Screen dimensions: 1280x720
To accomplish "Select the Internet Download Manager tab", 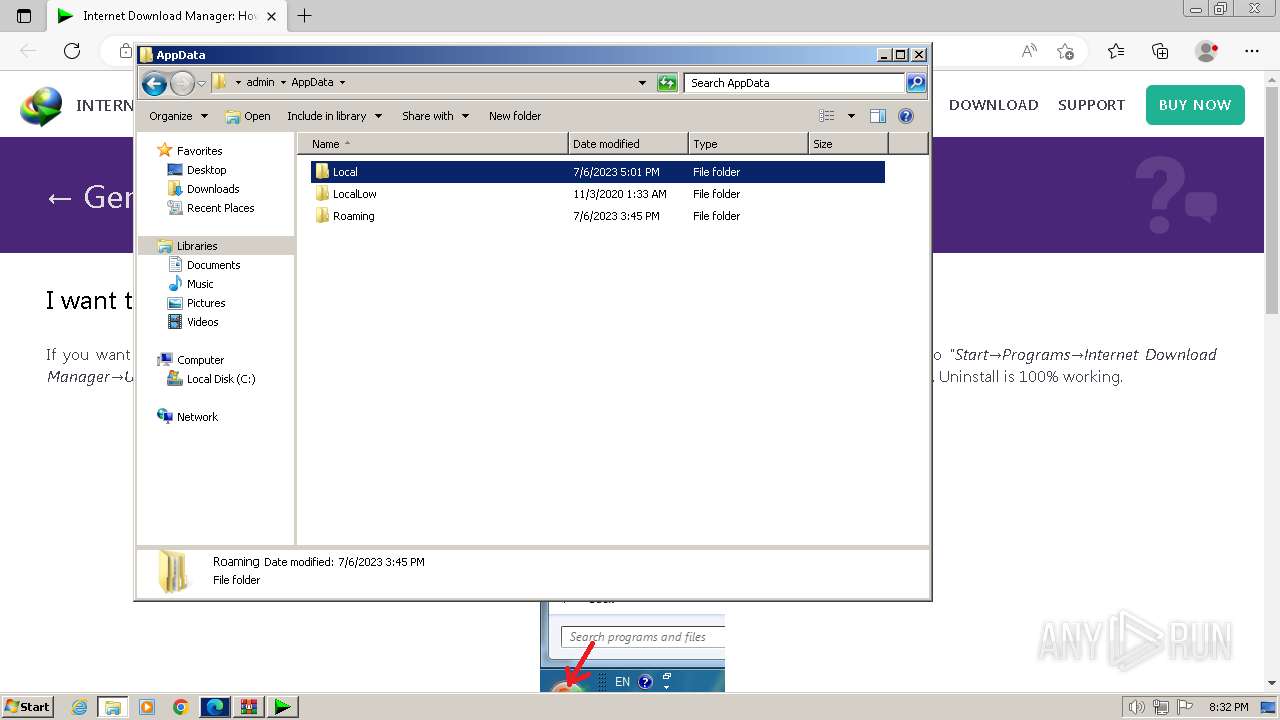I will click(x=167, y=16).
